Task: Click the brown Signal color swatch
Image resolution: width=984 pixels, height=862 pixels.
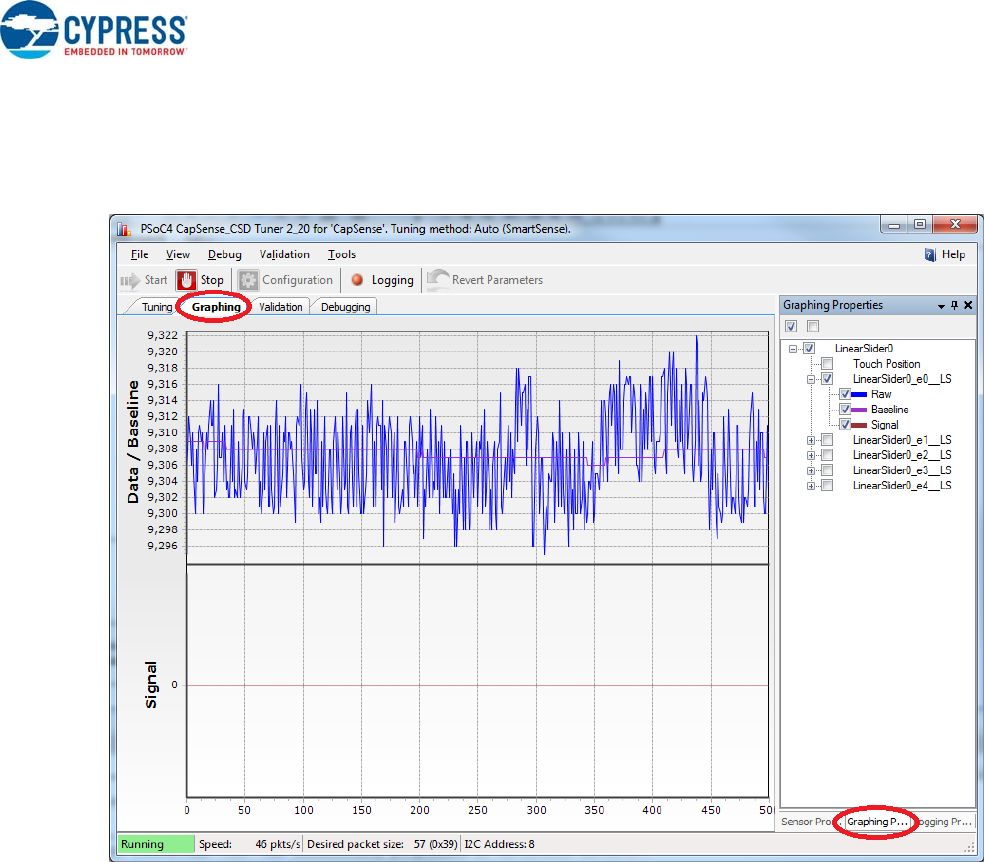Action: [x=861, y=425]
